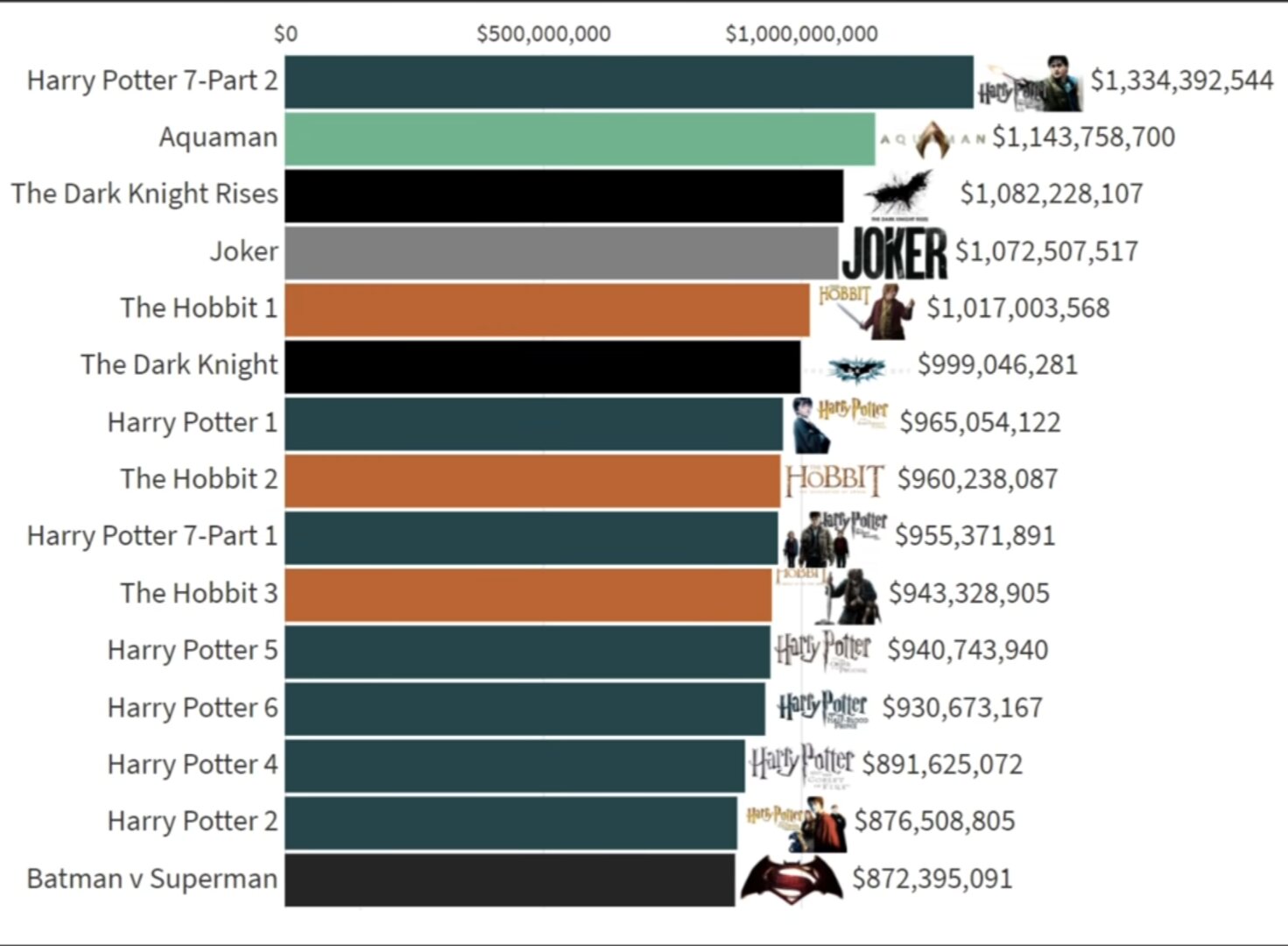Click the $1,334,392,544 value label
This screenshot has width=1288, height=946.
(x=1181, y=81)
